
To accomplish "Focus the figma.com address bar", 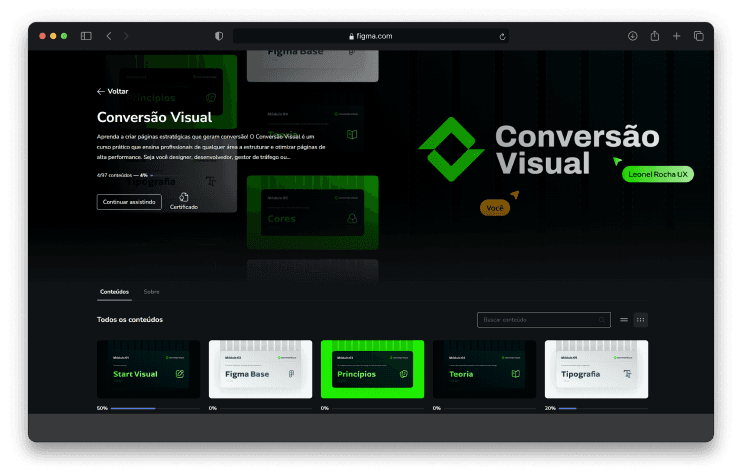I will pyautogui.click(x=370, y=36).
